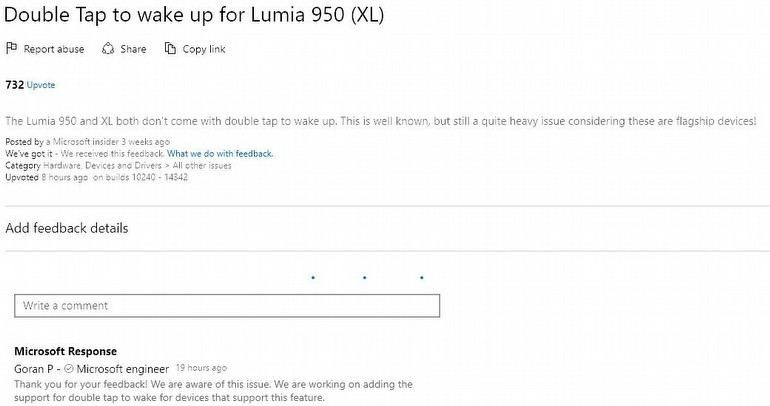Click the Share icon
770x406 pixels.
click(x=108, y=49)
